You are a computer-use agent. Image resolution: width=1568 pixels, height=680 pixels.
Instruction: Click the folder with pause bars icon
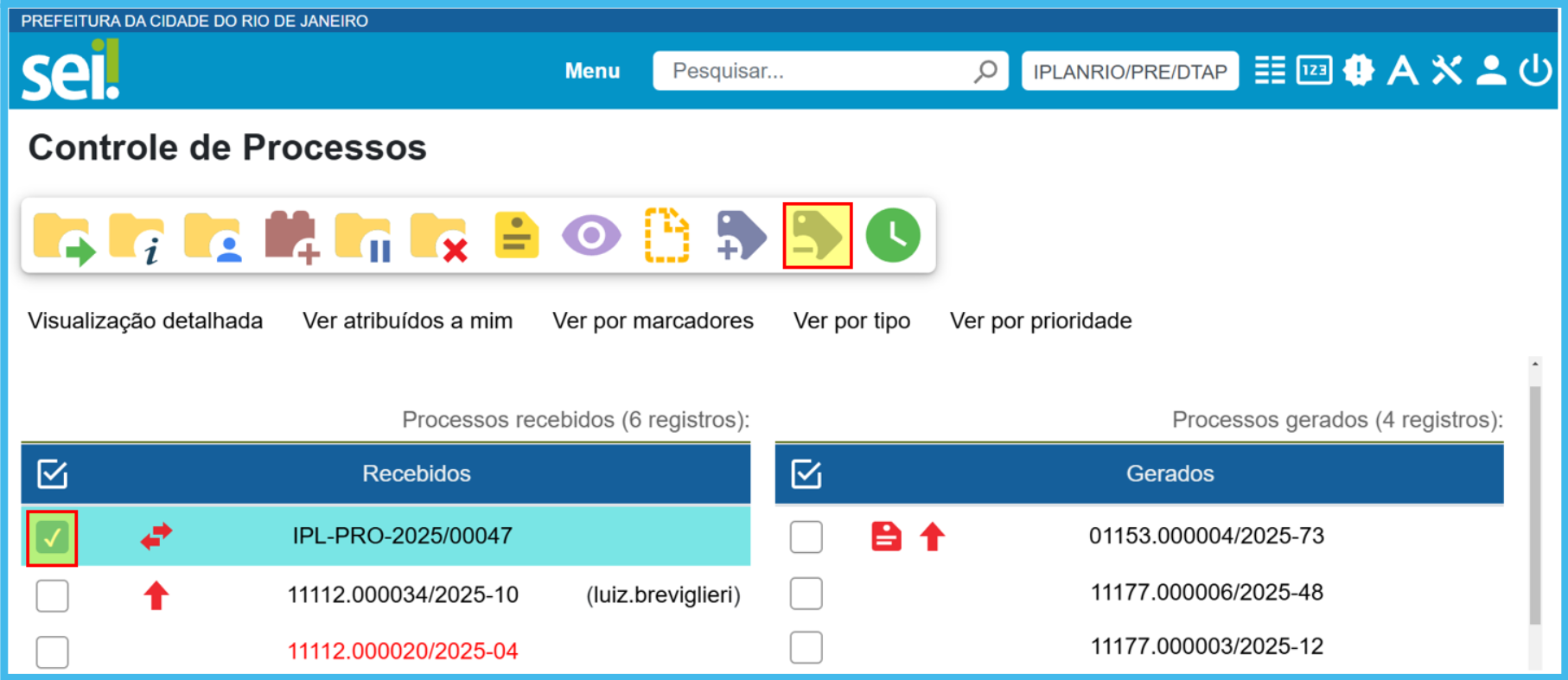point(363,237)
